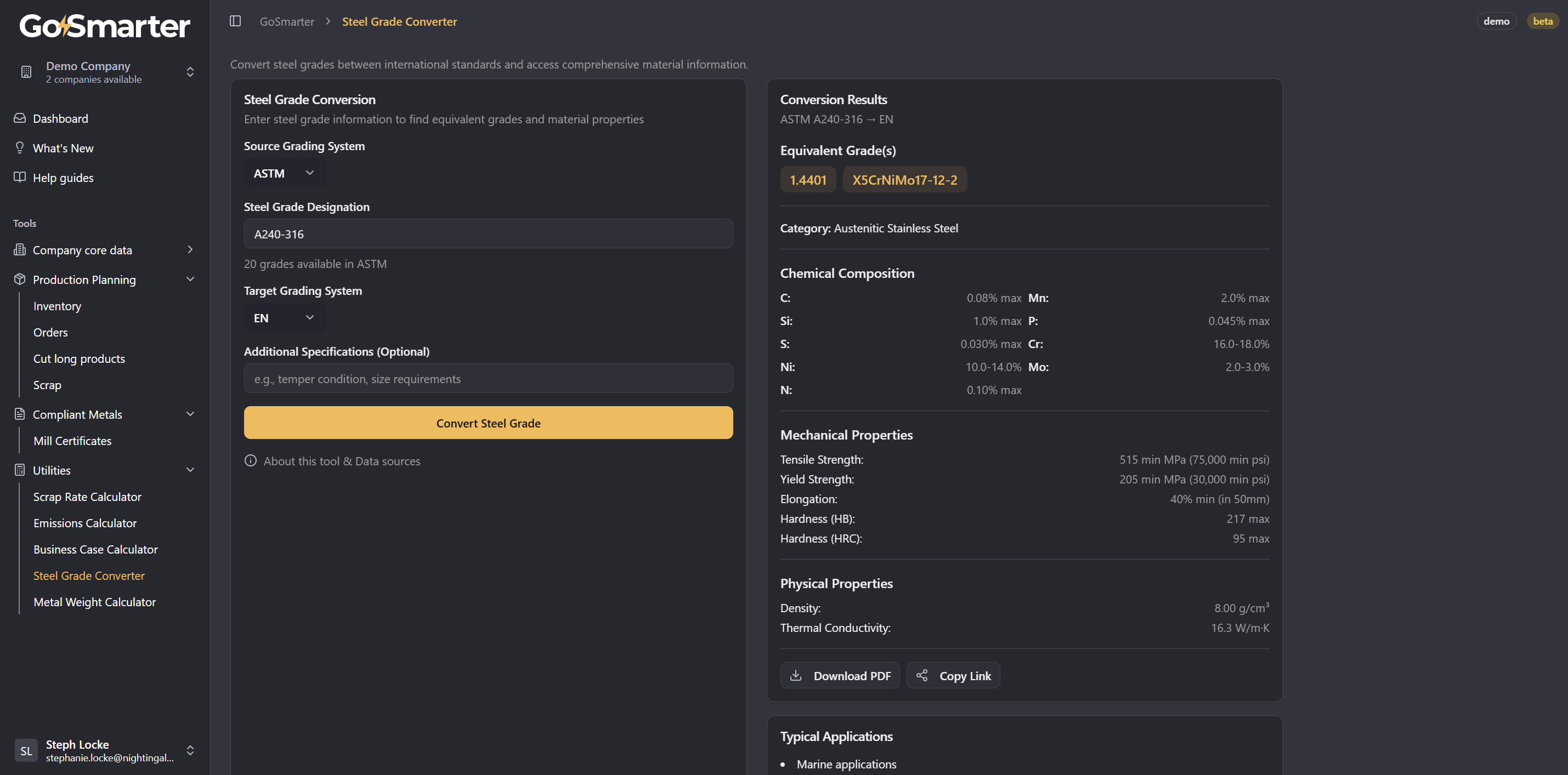Click the Production Planning cube icon
The height and width of the screenshot is (775, 1568).
click(20, 279)
